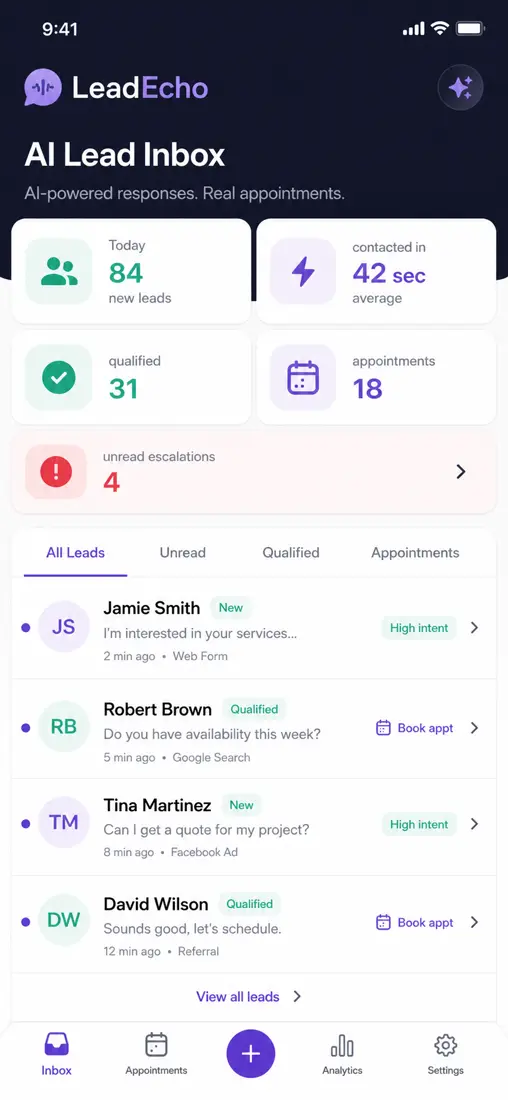Switch to the Unread tab
The width and height of the screenshot is (508, 1100).
[182, 553]
